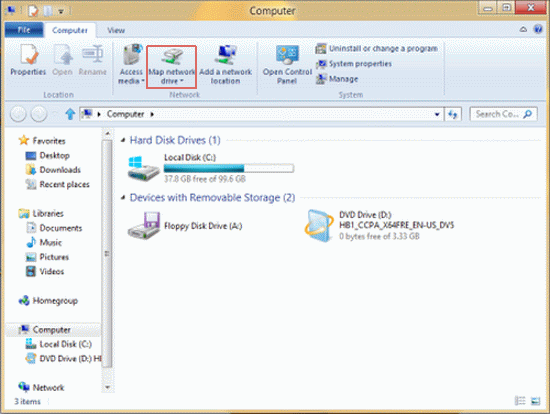
Task: Open the address bar history dropdown
Action: coord(437,114)
